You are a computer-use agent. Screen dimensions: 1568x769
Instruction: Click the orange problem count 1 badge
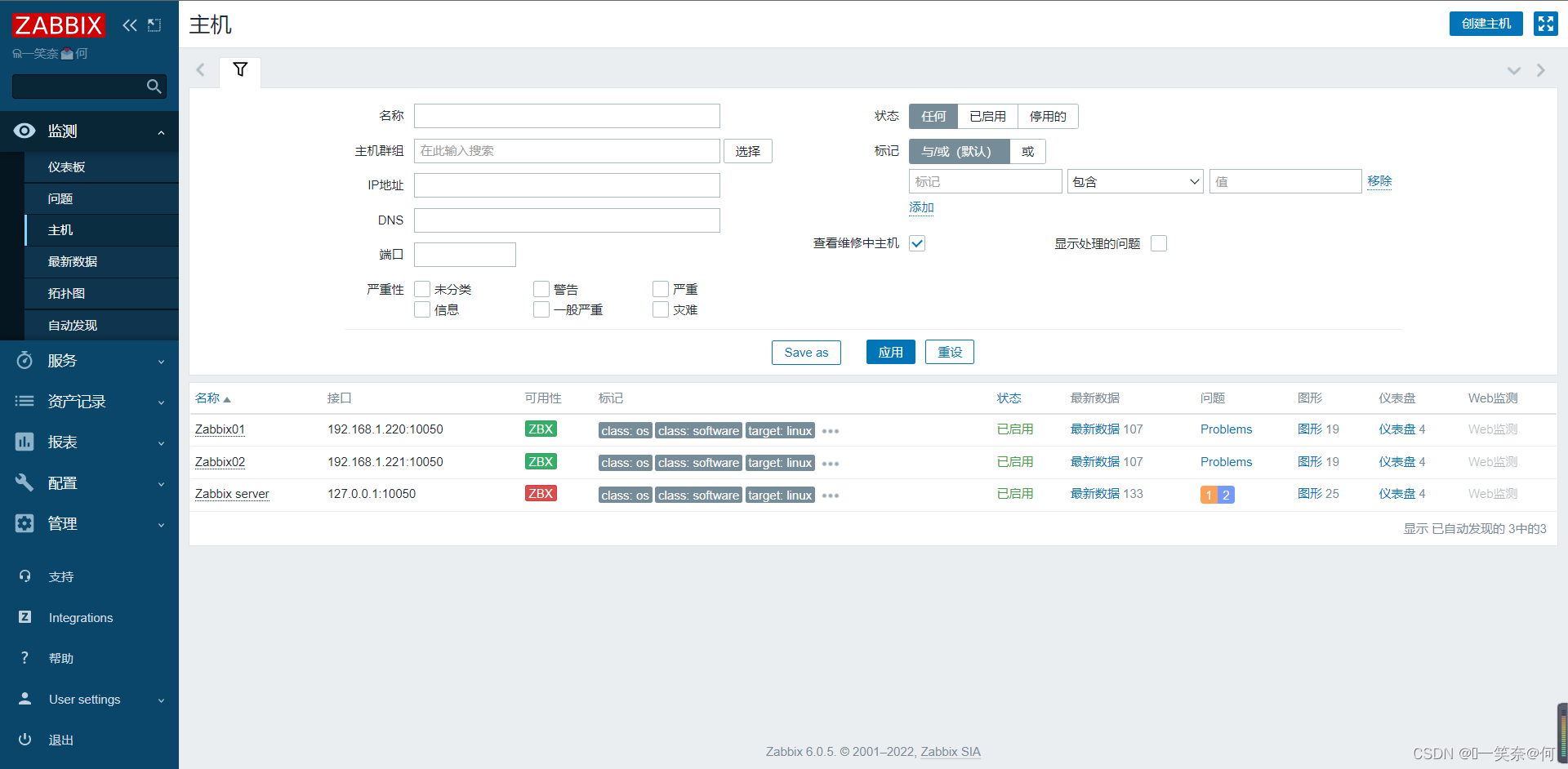[x=1209, y=495]
